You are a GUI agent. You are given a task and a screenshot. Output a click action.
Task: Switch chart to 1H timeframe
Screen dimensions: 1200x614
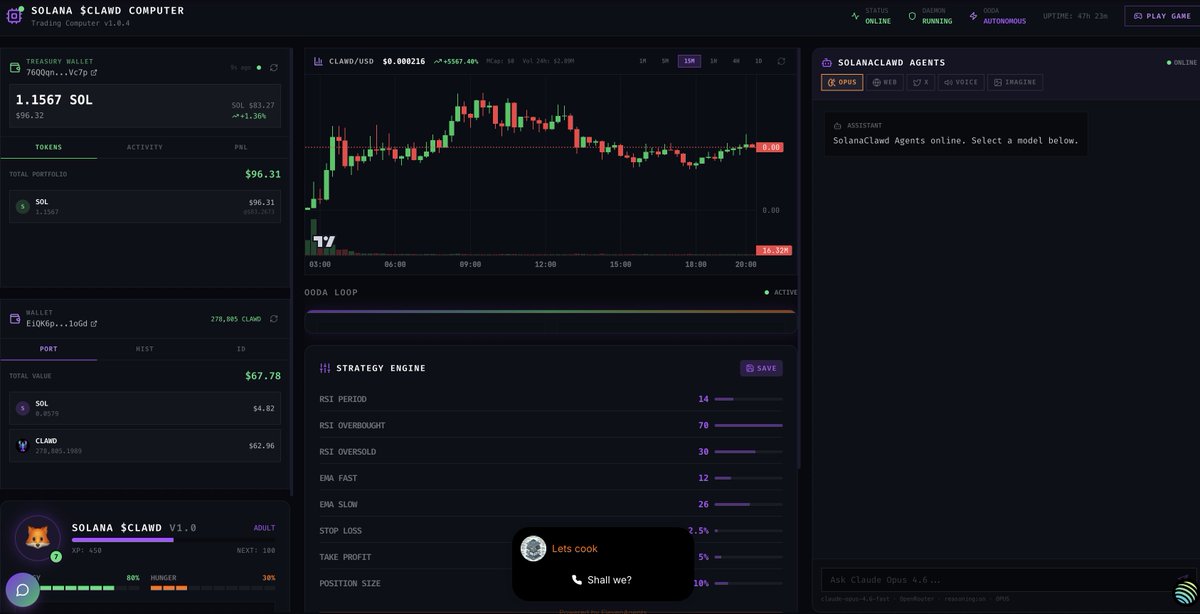coord(713,61)
